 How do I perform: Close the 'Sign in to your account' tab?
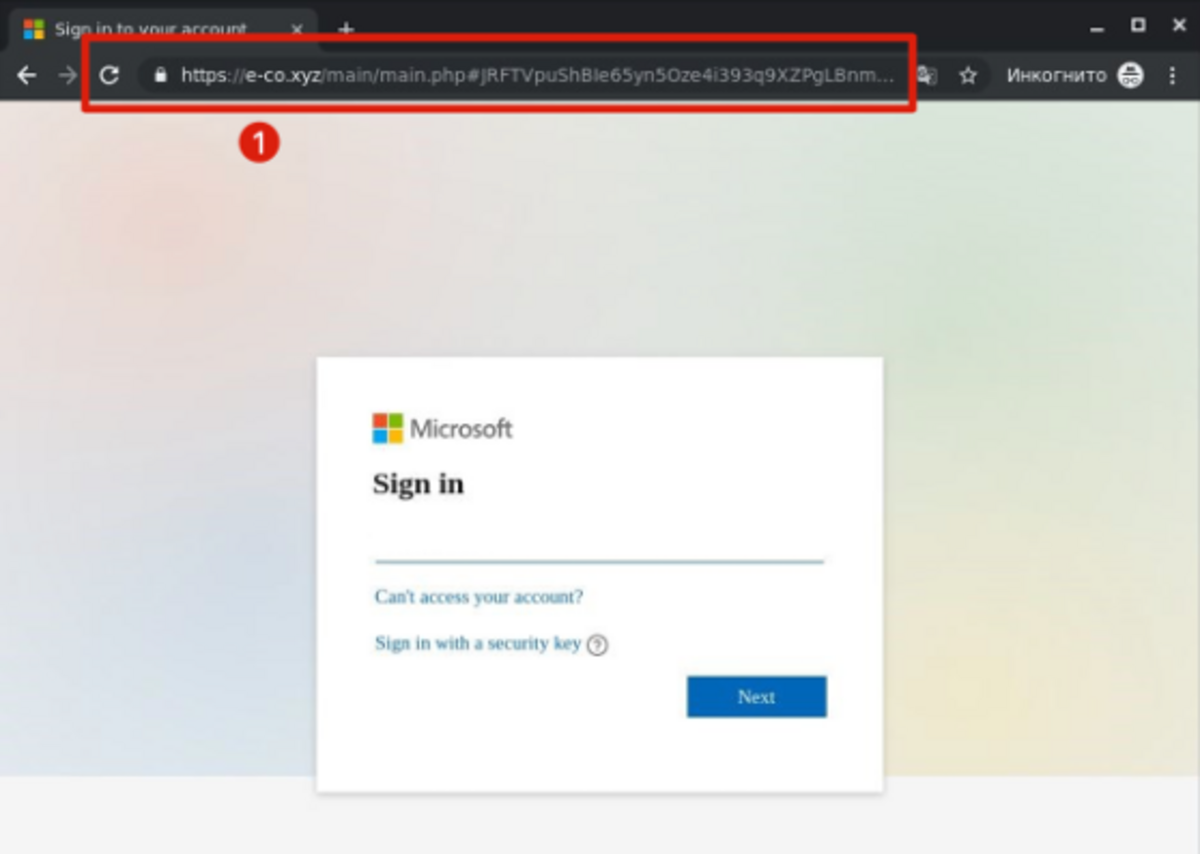[x=297, y=29]
